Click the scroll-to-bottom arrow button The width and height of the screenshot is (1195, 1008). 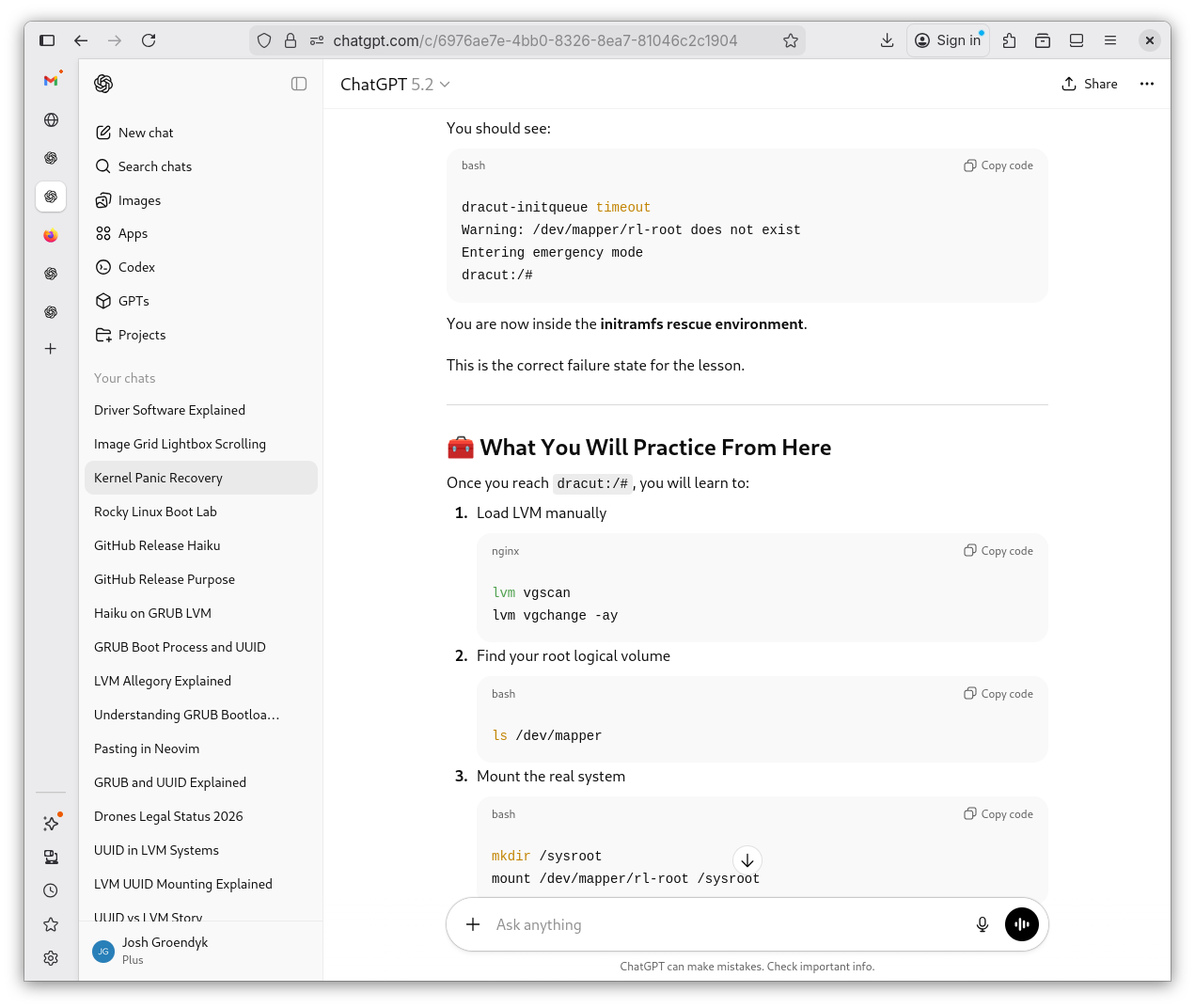(747, 860)
